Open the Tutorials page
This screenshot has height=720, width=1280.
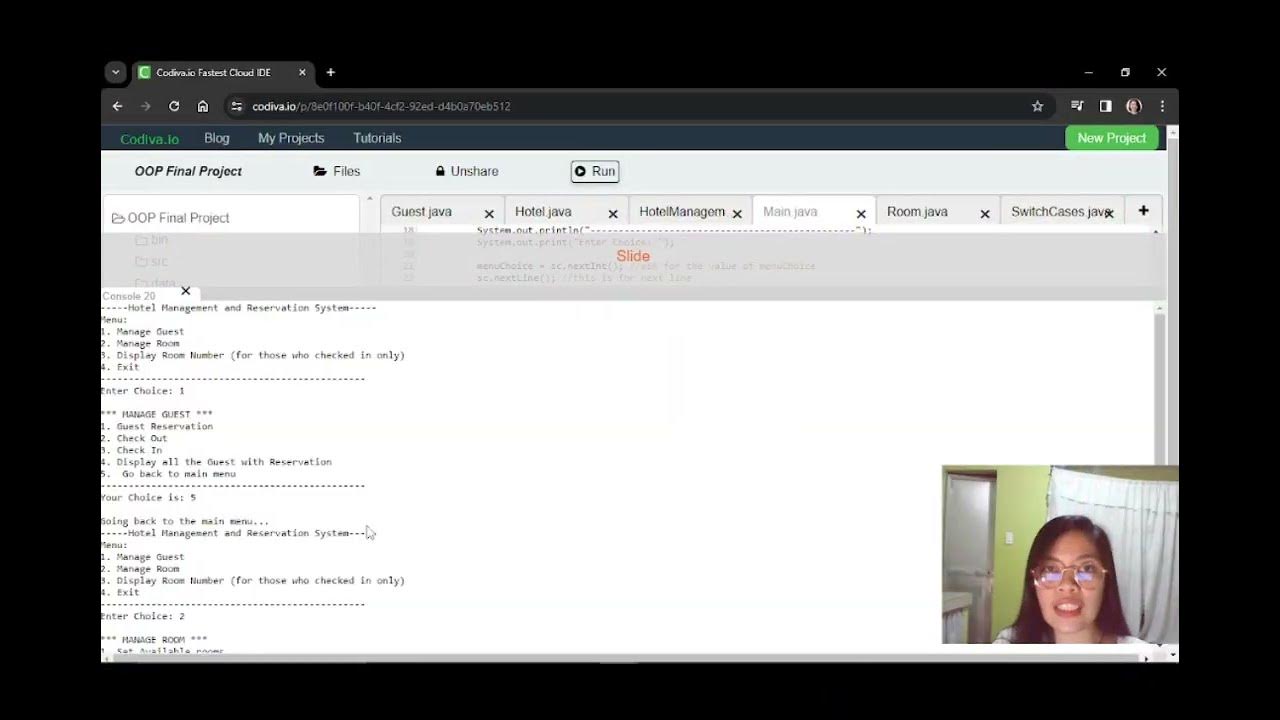click(377, 138)
